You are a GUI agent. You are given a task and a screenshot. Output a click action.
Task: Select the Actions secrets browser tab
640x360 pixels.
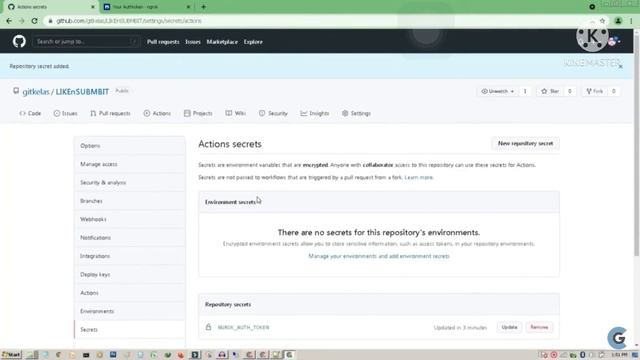tap(51, 7)
